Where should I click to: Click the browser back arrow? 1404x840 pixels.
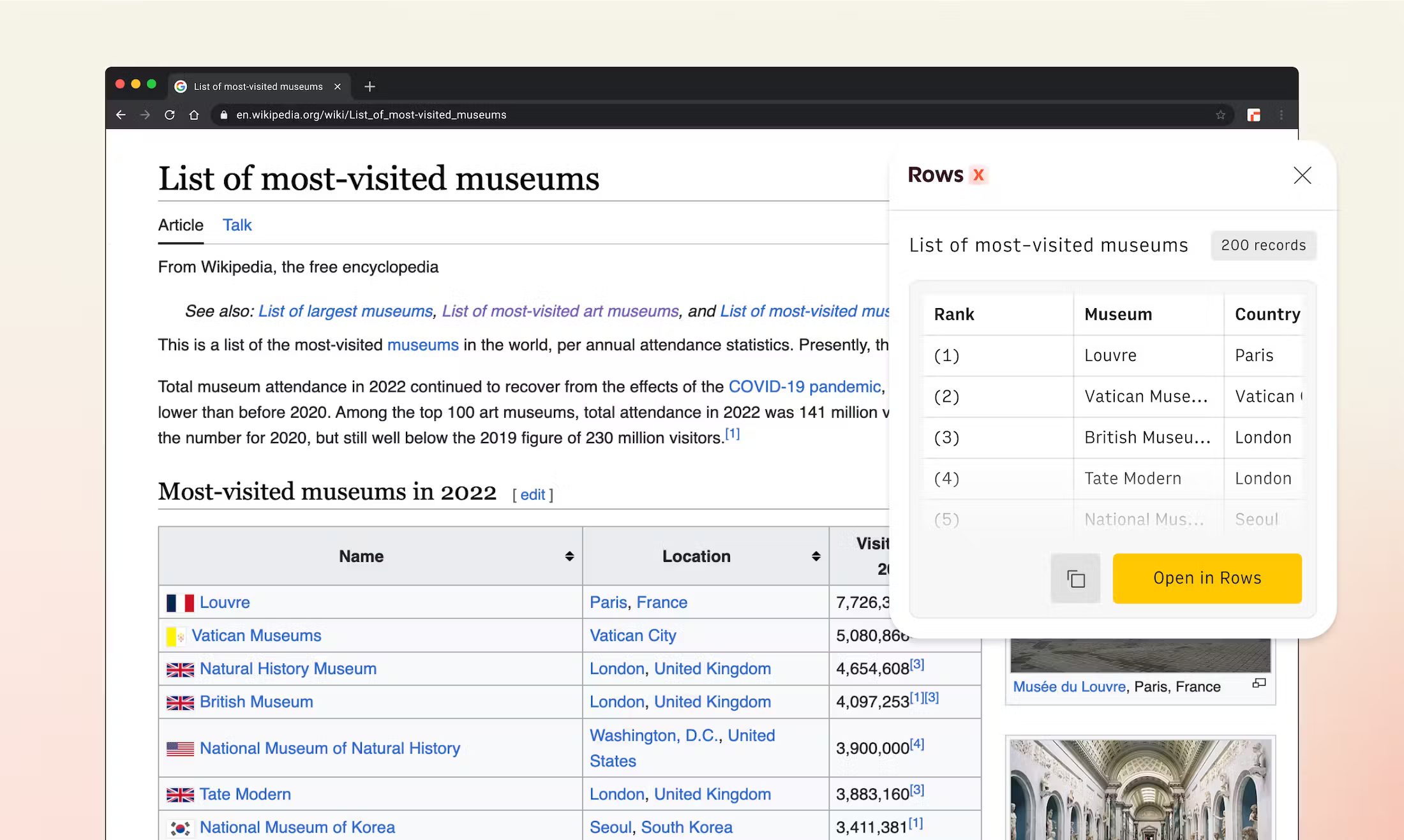pos(121,115)
